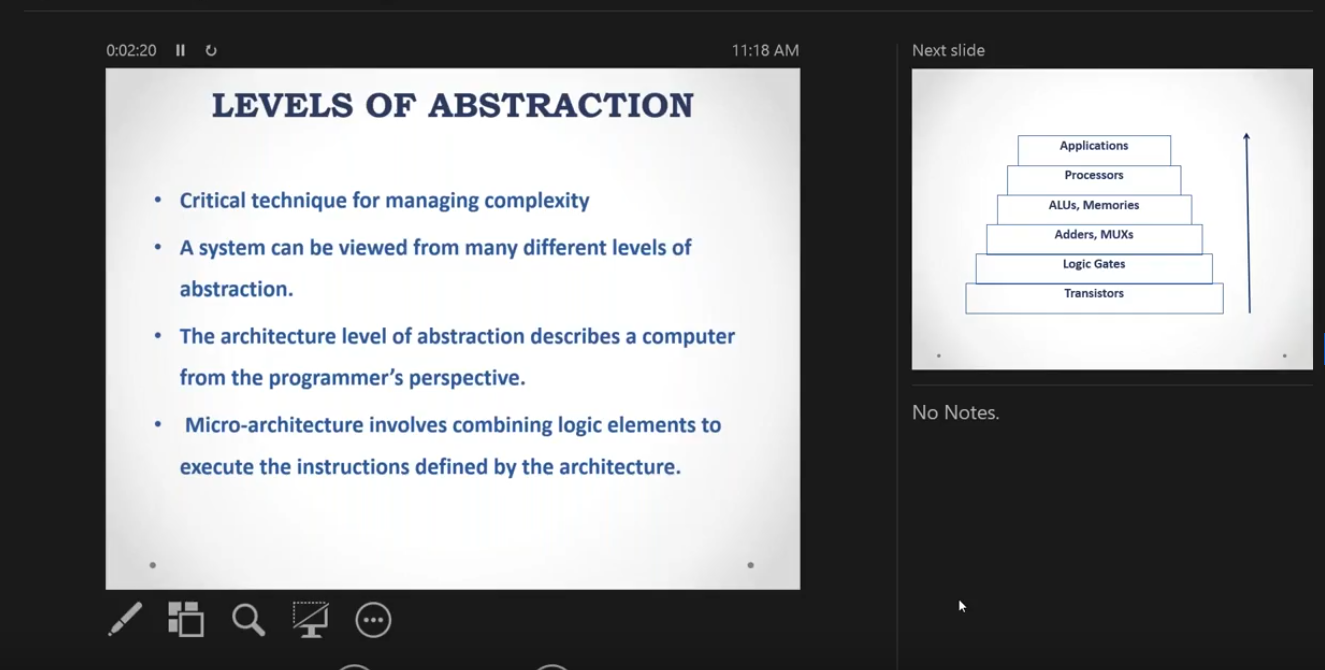Open the pen and laser pointer tools
The image size is (1325, 670).
126,620
